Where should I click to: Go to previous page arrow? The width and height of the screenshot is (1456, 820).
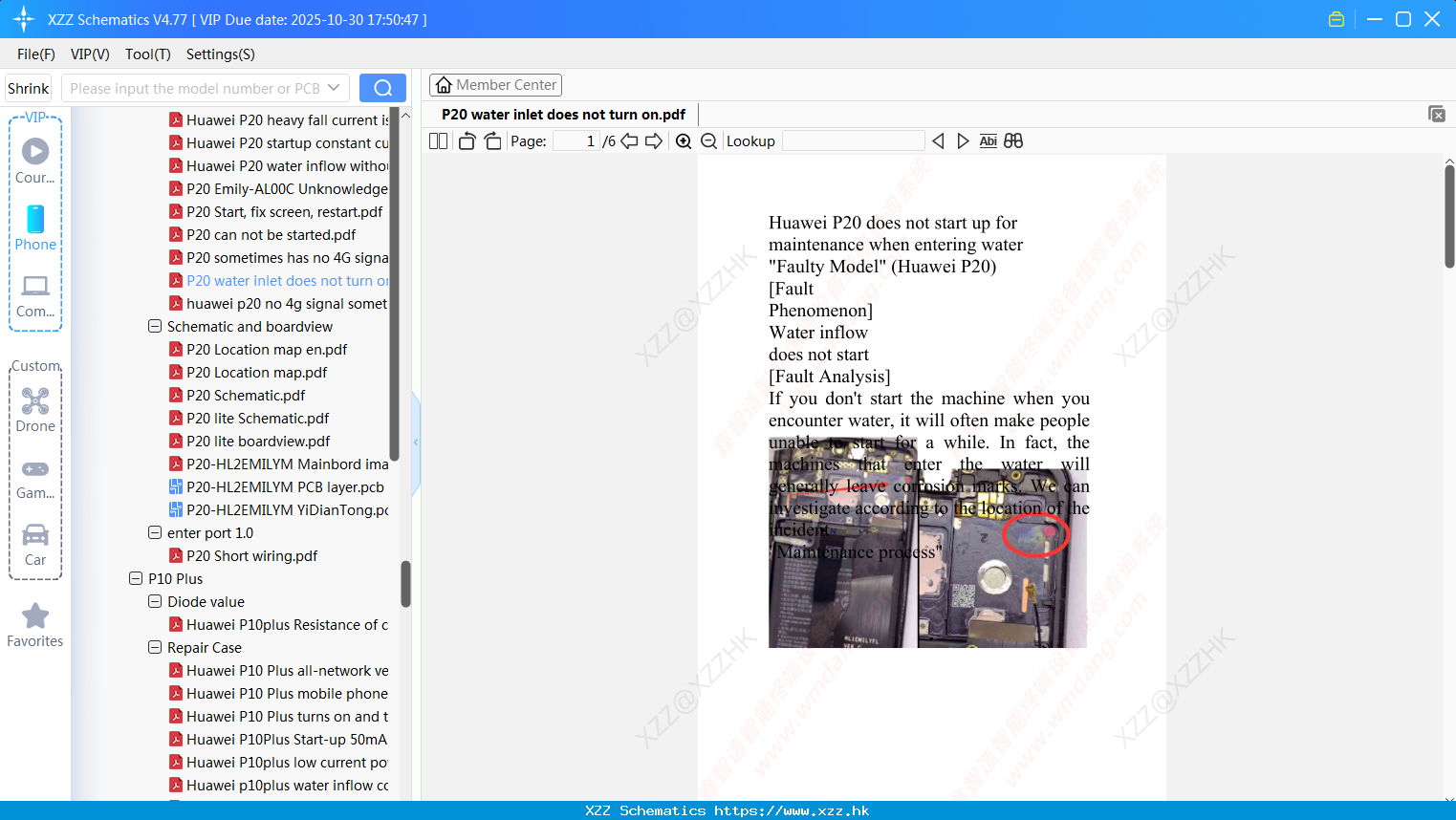629,140
